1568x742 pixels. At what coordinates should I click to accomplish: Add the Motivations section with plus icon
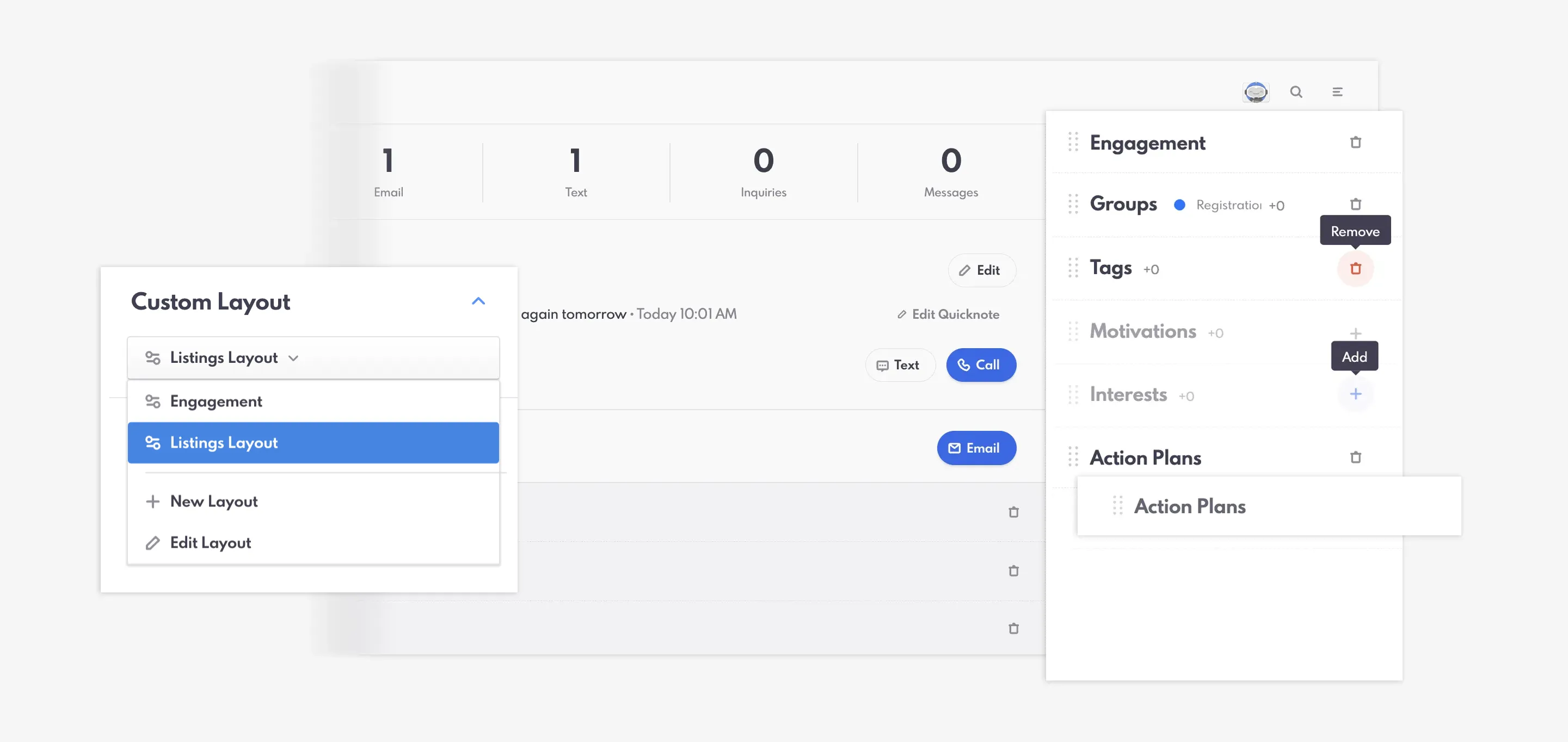1356,333
